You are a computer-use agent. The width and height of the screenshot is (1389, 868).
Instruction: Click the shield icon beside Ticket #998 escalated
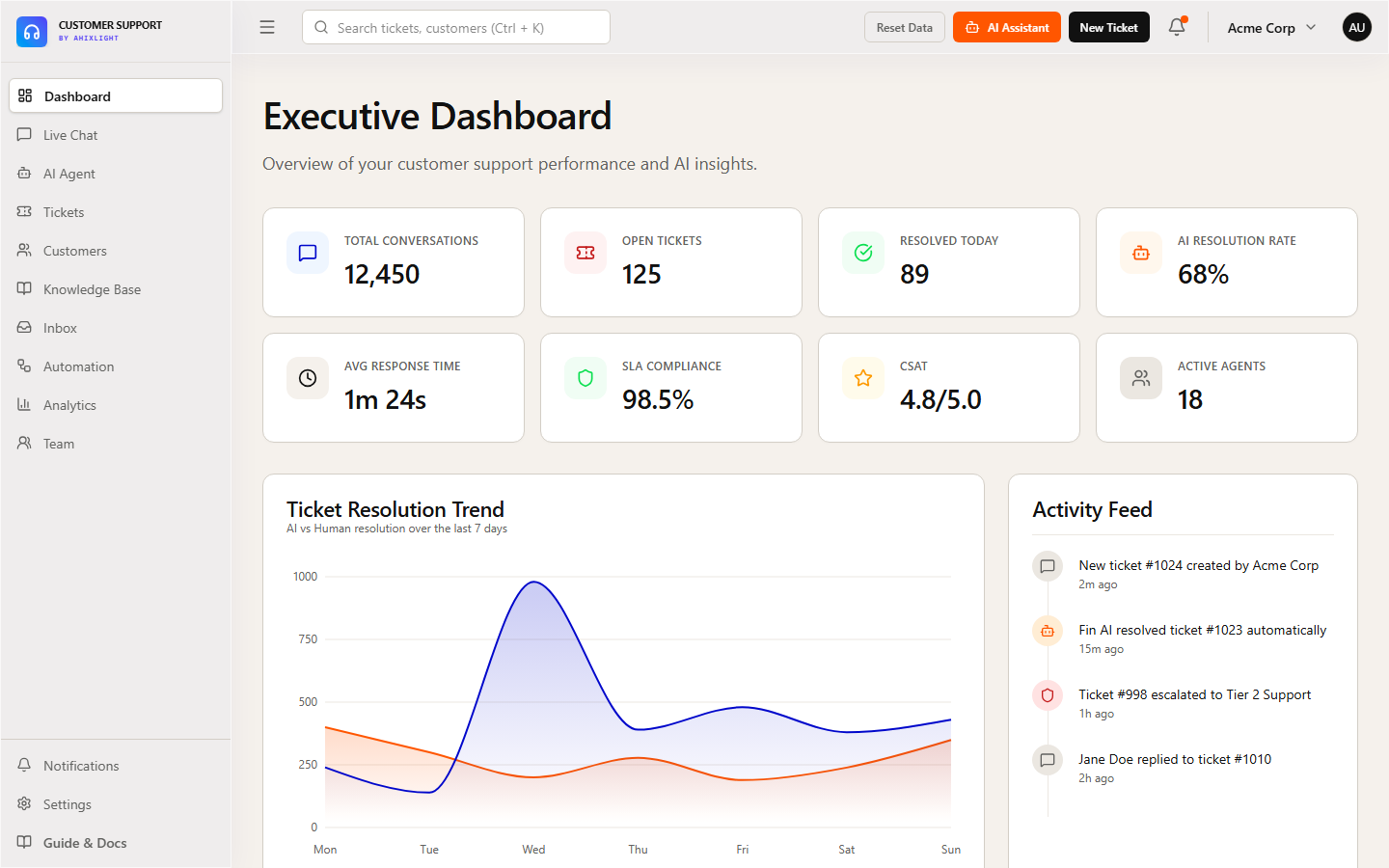coord(1048,695)
